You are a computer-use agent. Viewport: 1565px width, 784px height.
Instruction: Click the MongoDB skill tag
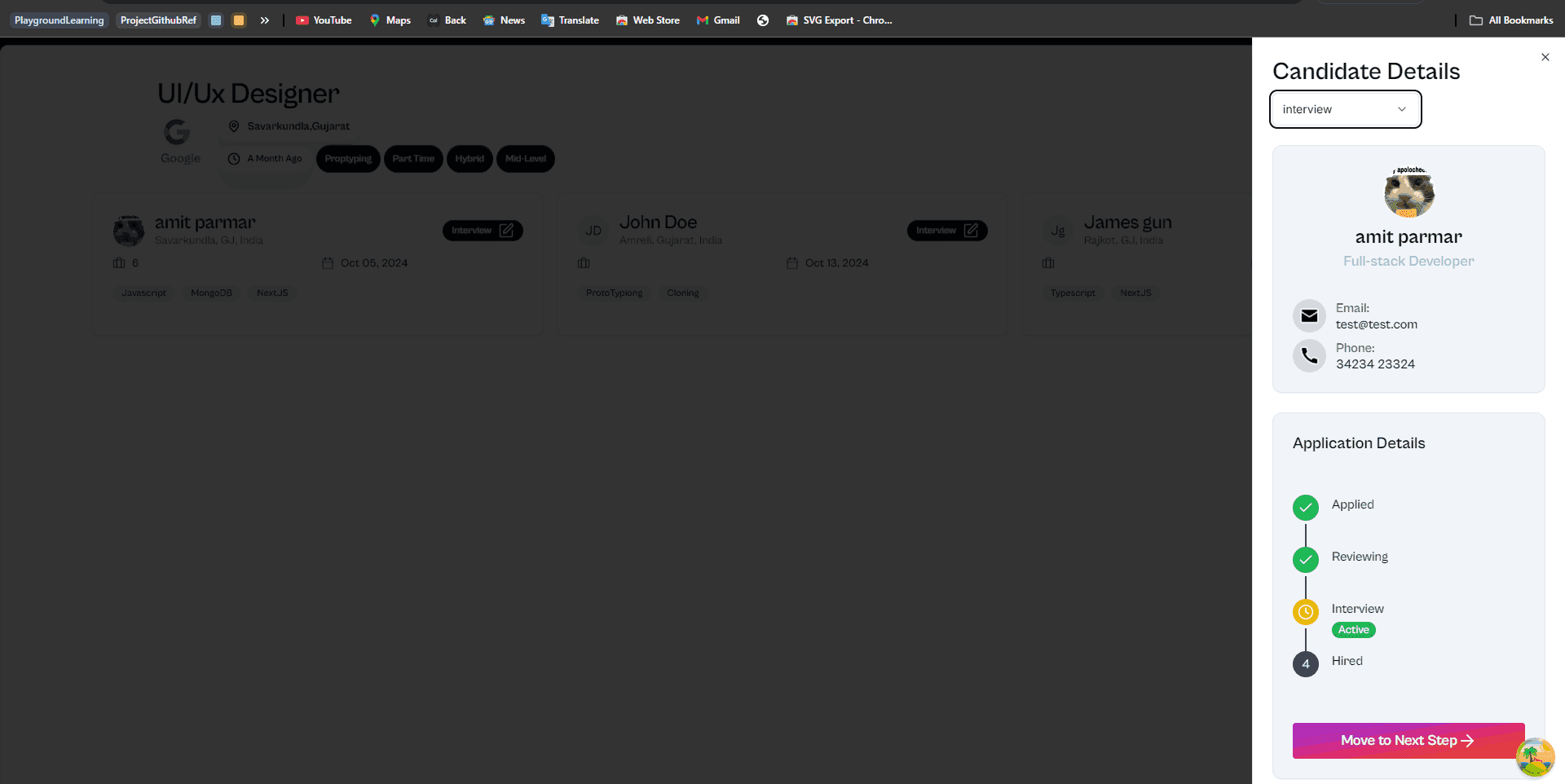(211, 293)
